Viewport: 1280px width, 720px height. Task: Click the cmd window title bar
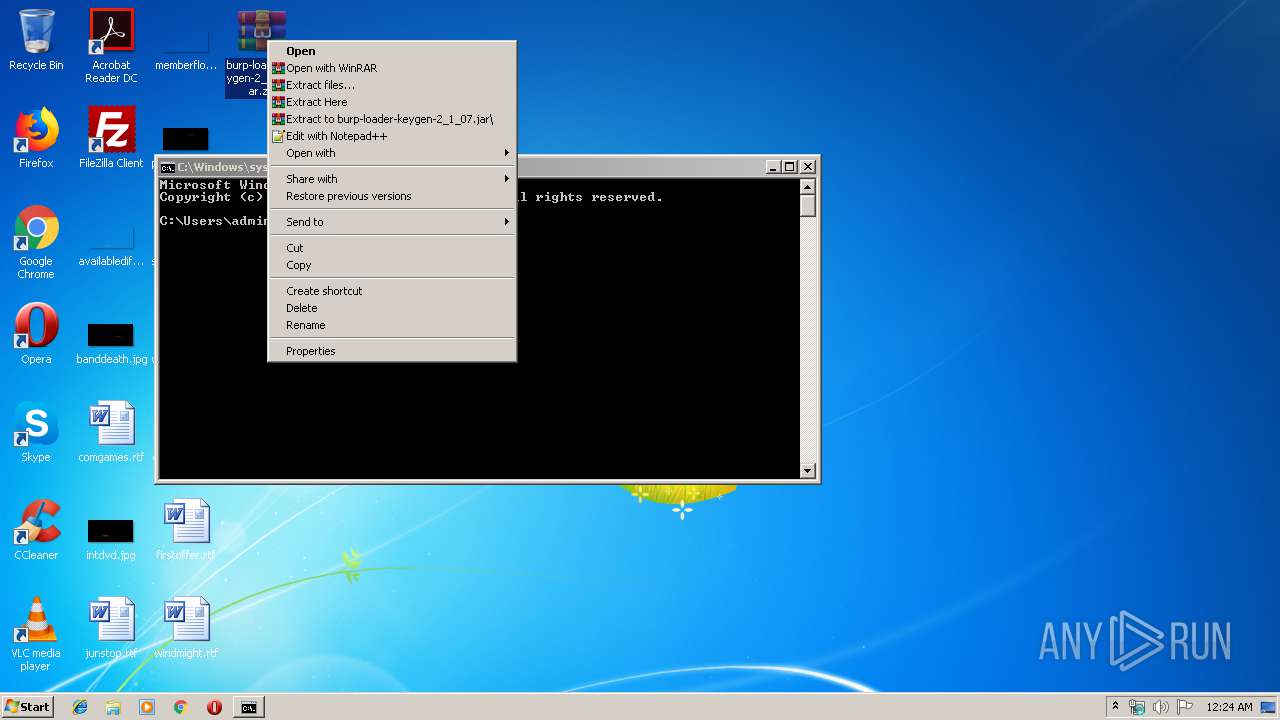(x=640, y=167)
